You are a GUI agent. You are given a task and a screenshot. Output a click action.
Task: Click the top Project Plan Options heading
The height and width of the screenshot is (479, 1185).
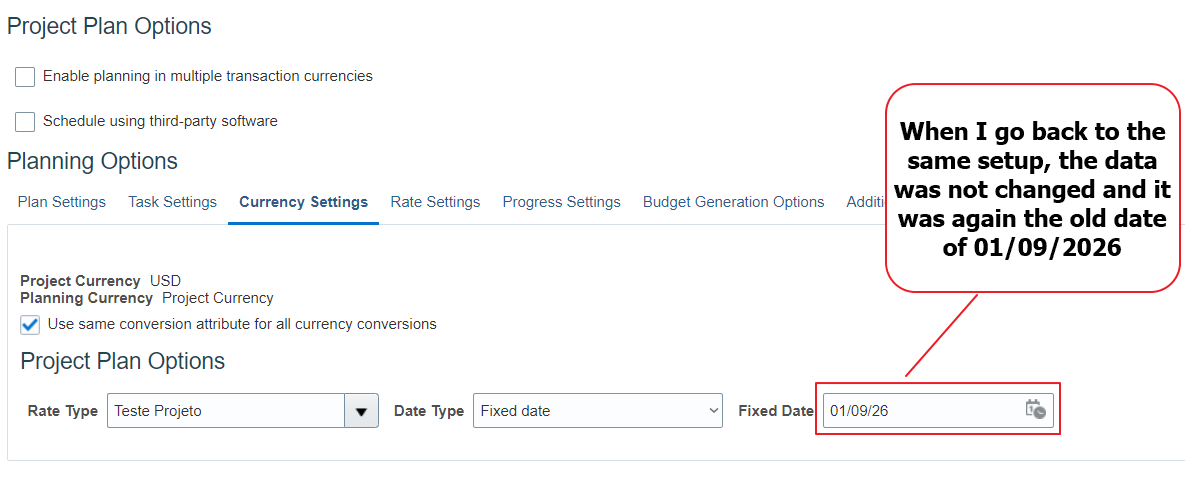pyautogui.click(x=109, y=26)
